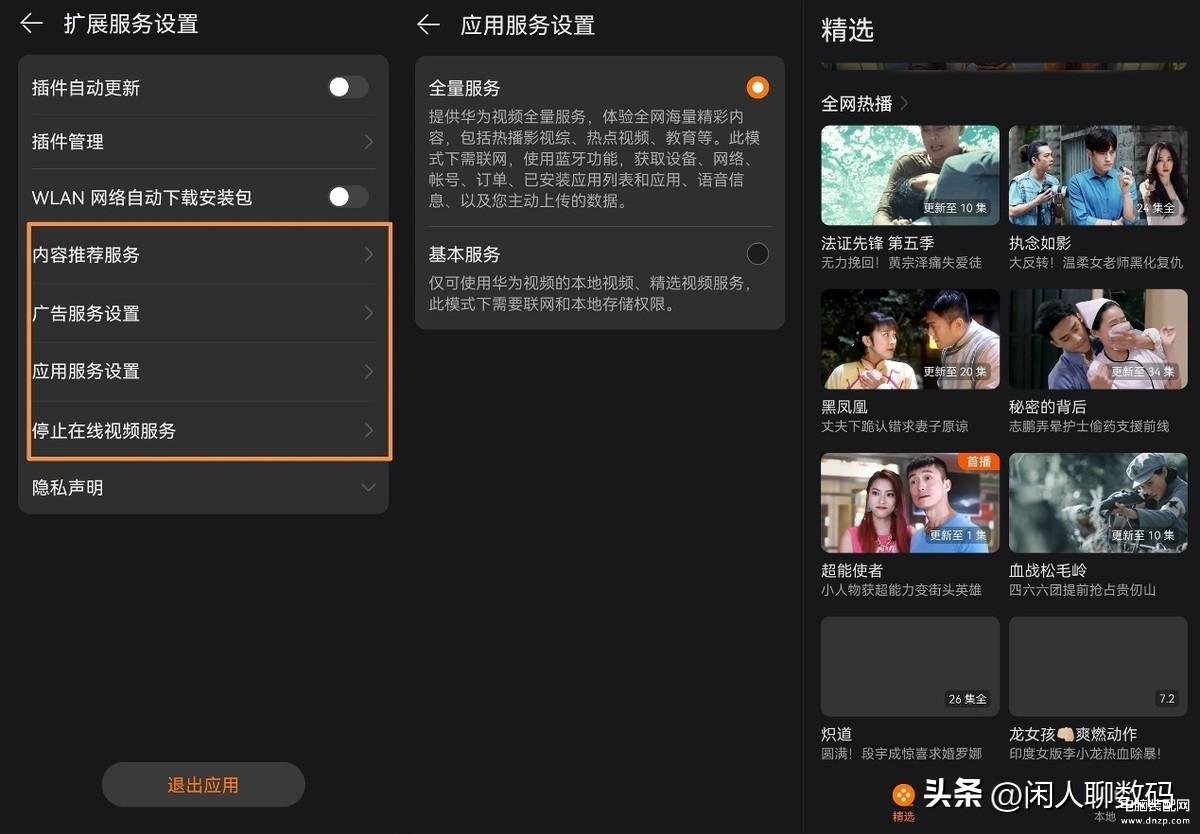Open 执念如影 video thumbnail

pos(1098,175)
